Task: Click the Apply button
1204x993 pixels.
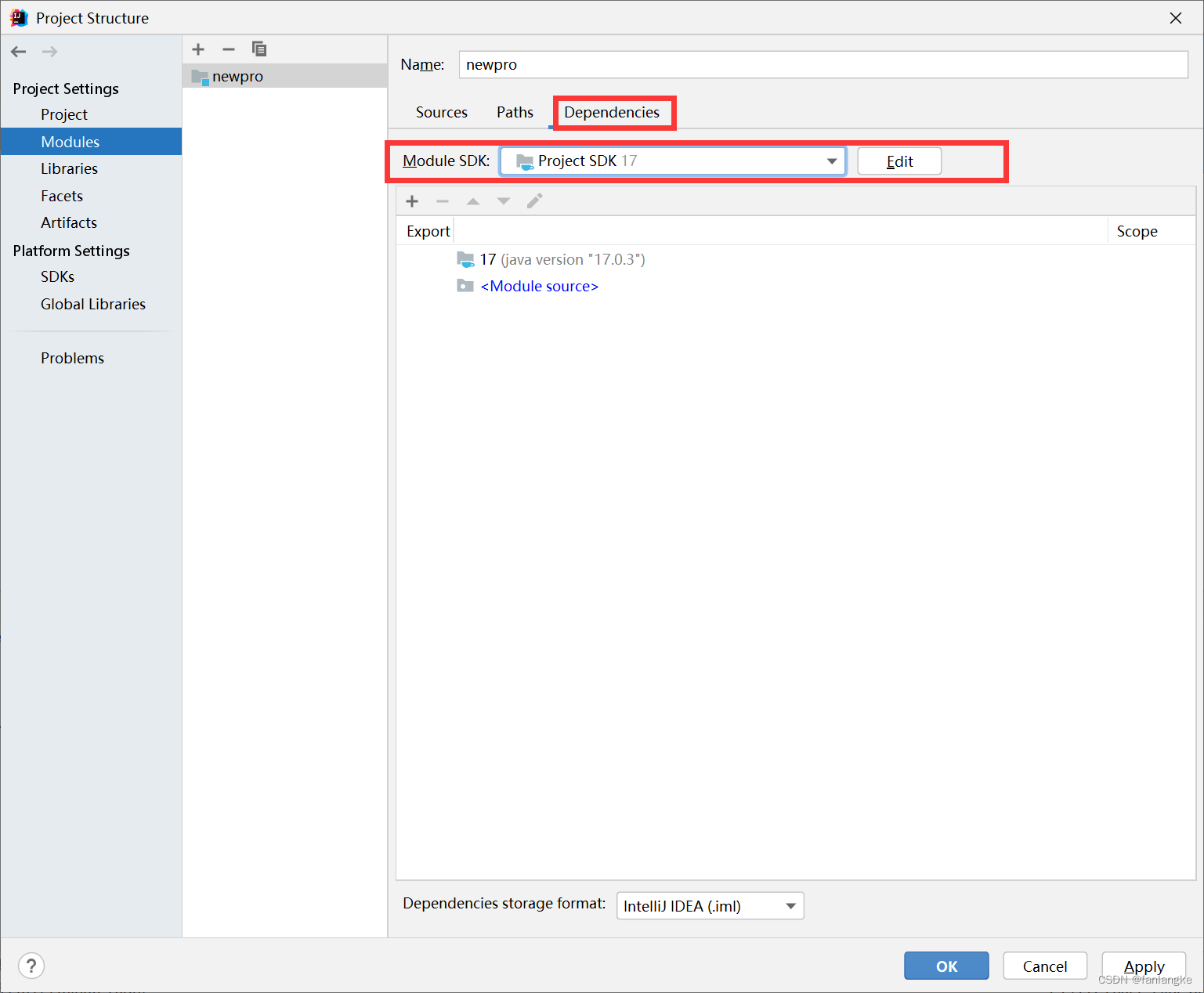Action: tap(1144, 966)
